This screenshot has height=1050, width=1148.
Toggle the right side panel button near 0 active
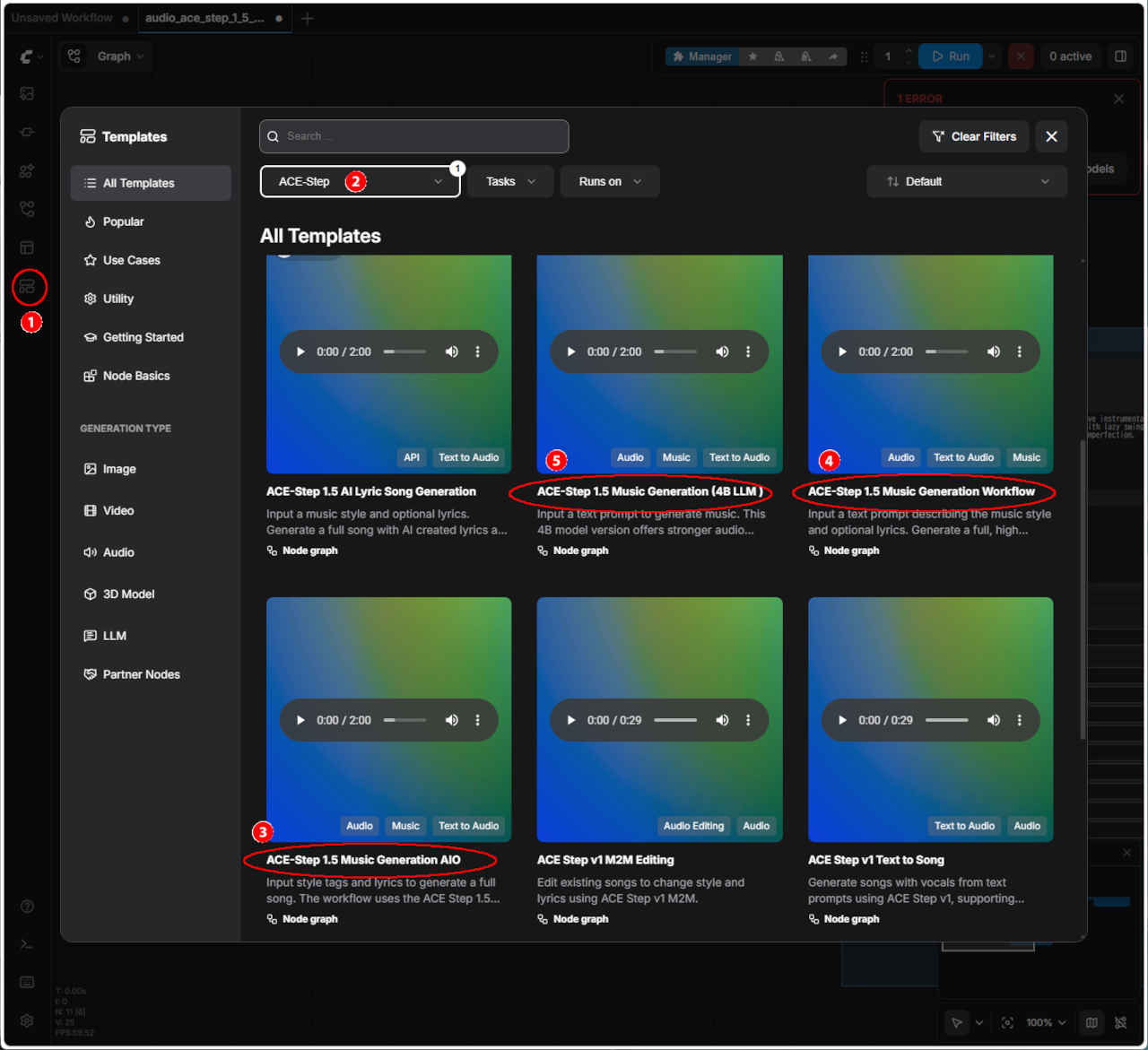pos(1120,56)
